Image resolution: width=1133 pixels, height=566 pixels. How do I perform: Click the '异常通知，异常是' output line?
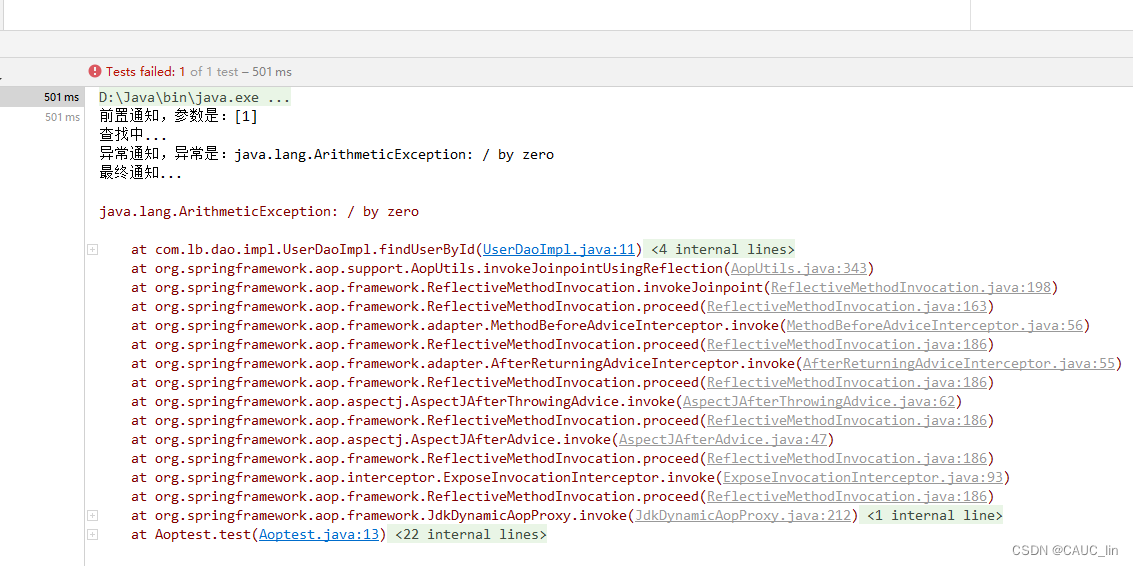coord(327,154)
